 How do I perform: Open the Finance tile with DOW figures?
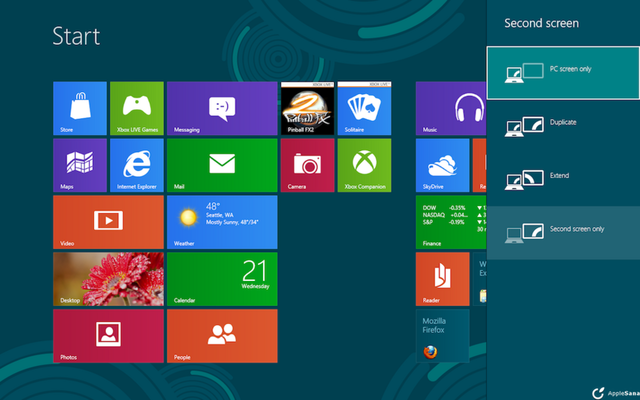click(451, 222)
